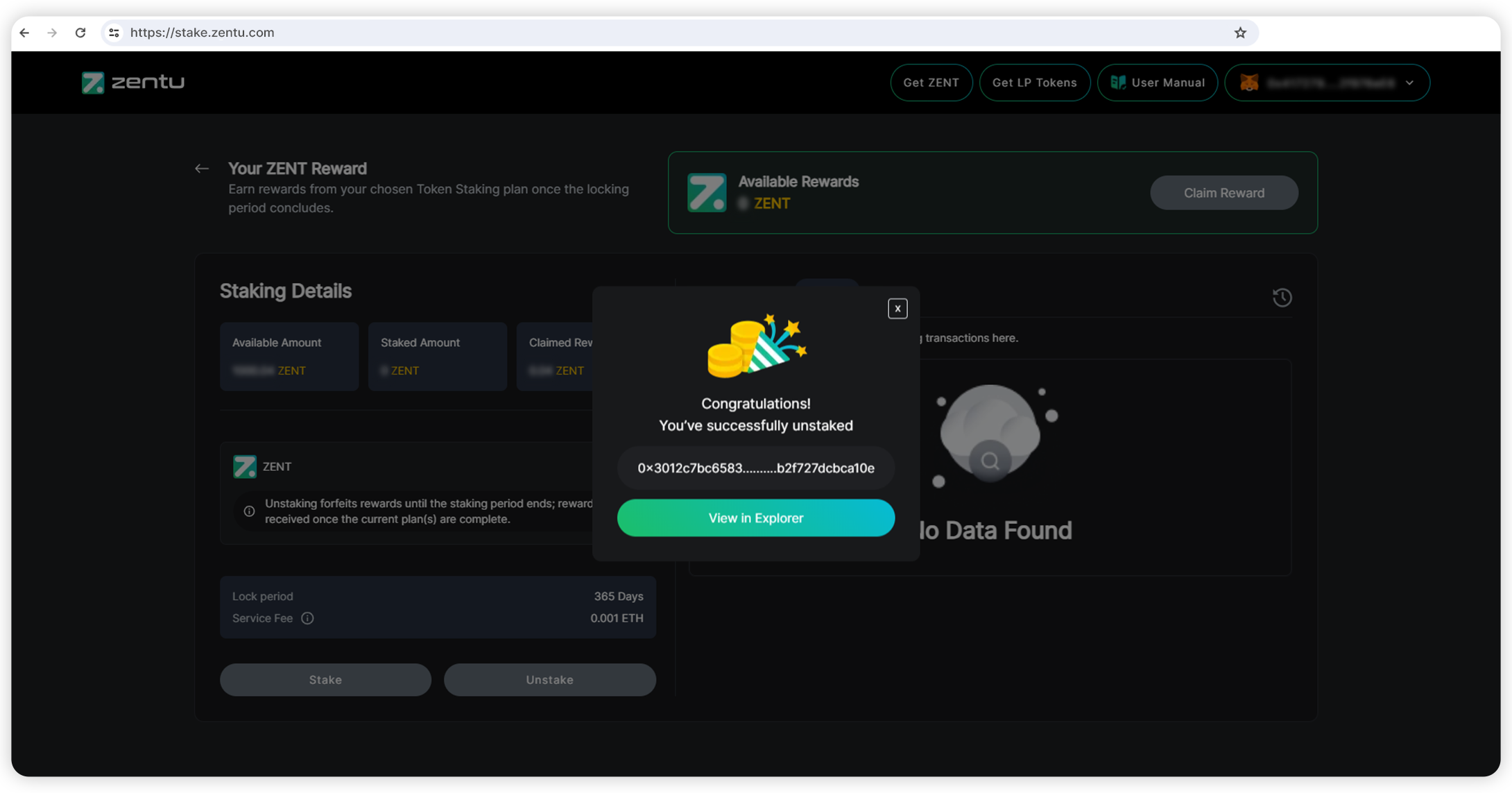Click the browser URL address field
The height and width of the screenshot is (793, 1512).
coord(624,33)
